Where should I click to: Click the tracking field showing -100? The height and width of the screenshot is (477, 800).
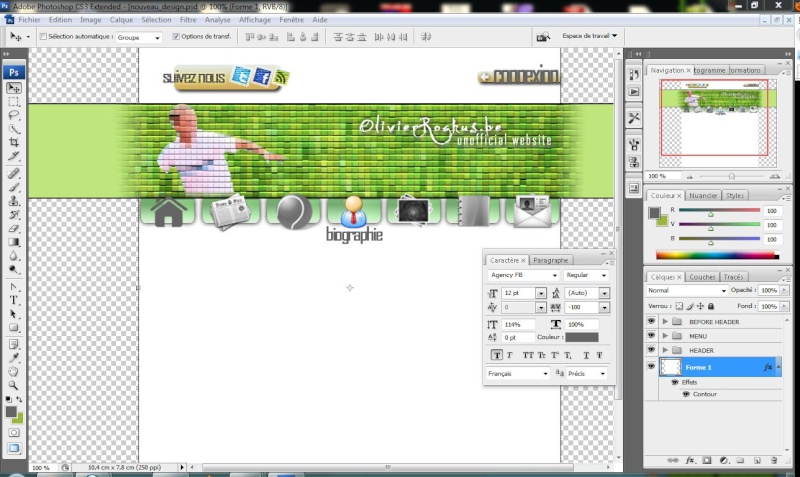click(x=583, y=308)
